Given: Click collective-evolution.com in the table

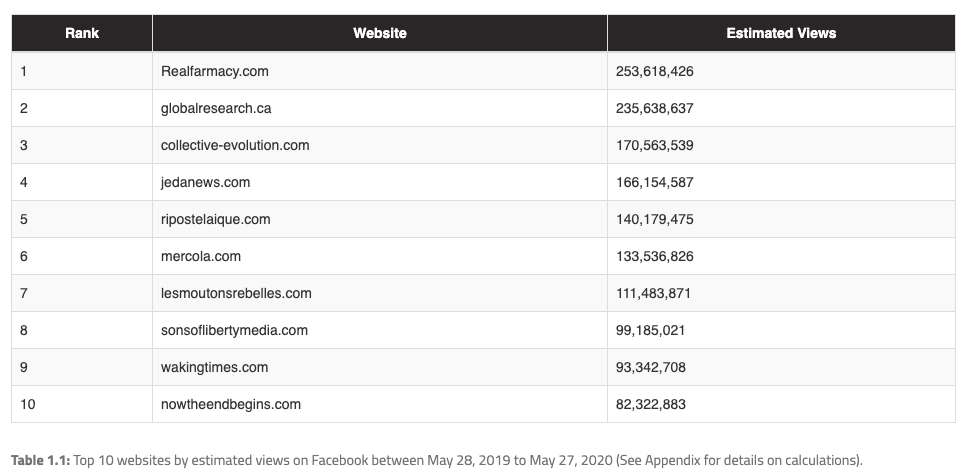Looking at the screenshot, I should point(235,145).
